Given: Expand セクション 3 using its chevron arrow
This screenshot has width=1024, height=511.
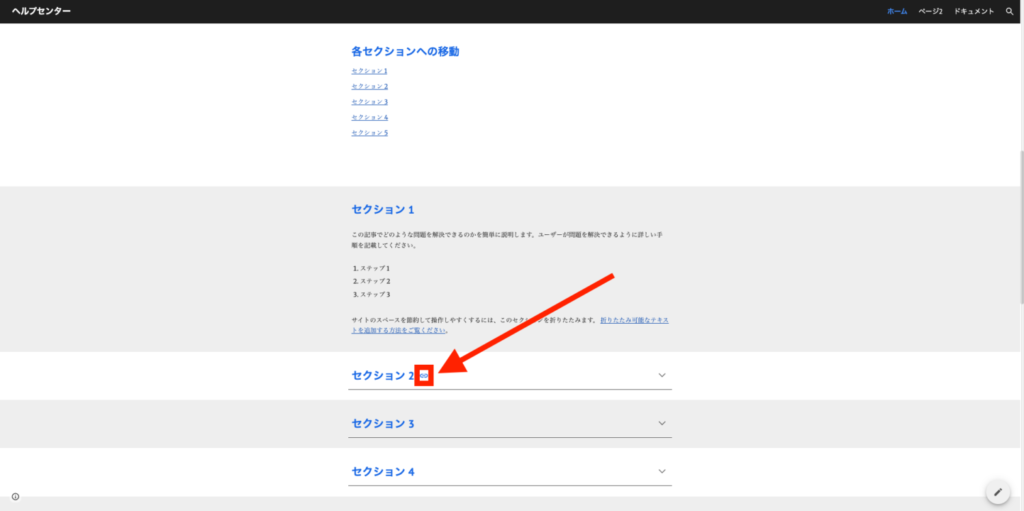Looking at the screenshot, I should pyautogui.click(x=662, y=423).
